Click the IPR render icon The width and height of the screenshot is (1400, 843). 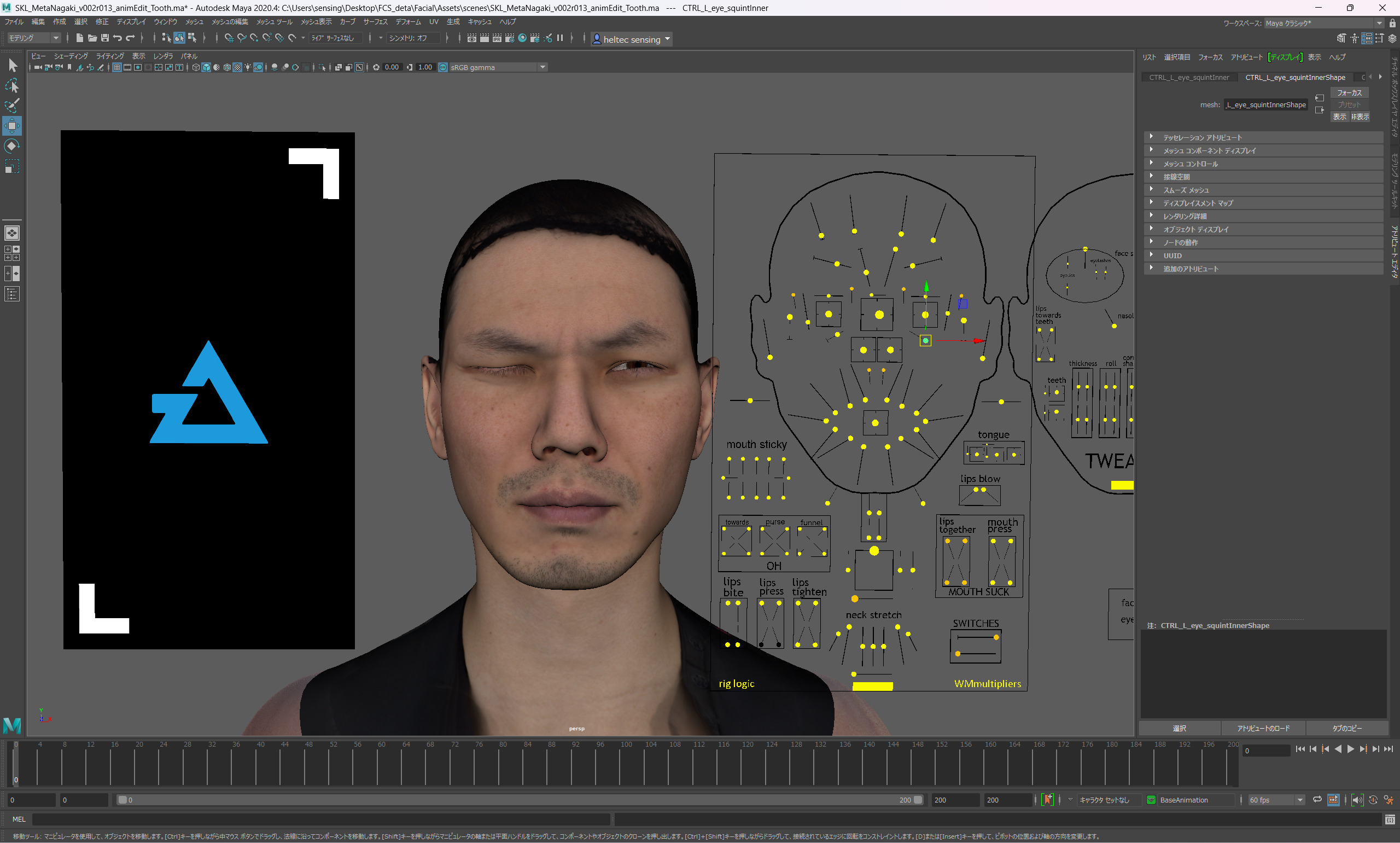click(497, 38)
